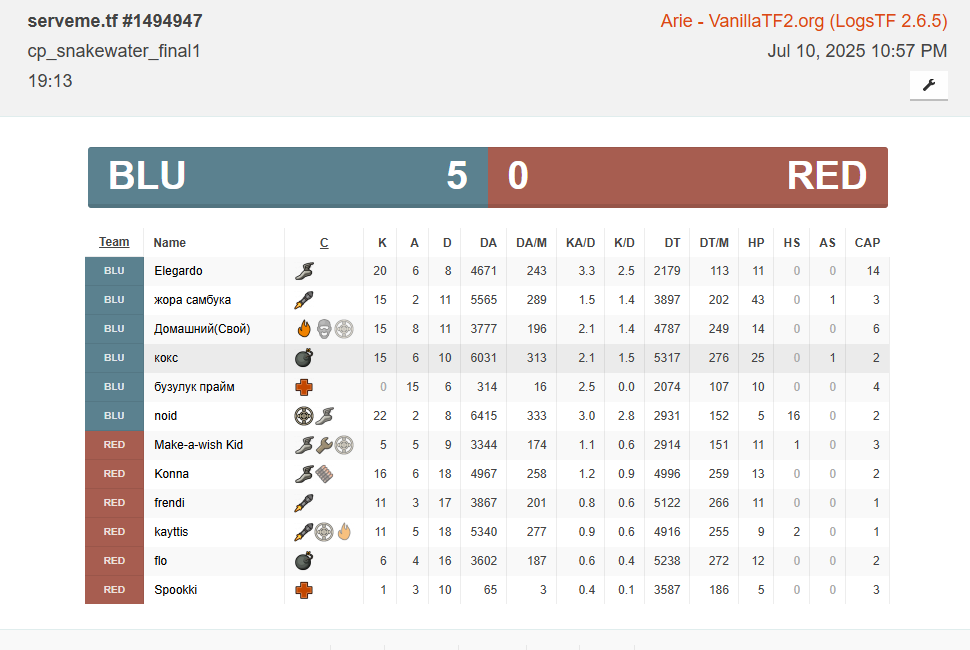Click the wrench settings button
This screenshot has height=650, width=970.
(x=928, y=85)
